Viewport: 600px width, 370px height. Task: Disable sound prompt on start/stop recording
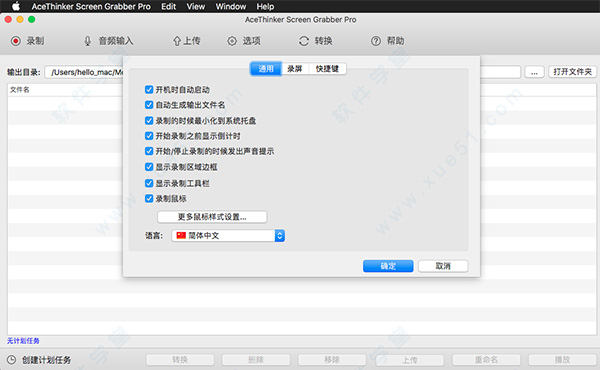[149, 151]
